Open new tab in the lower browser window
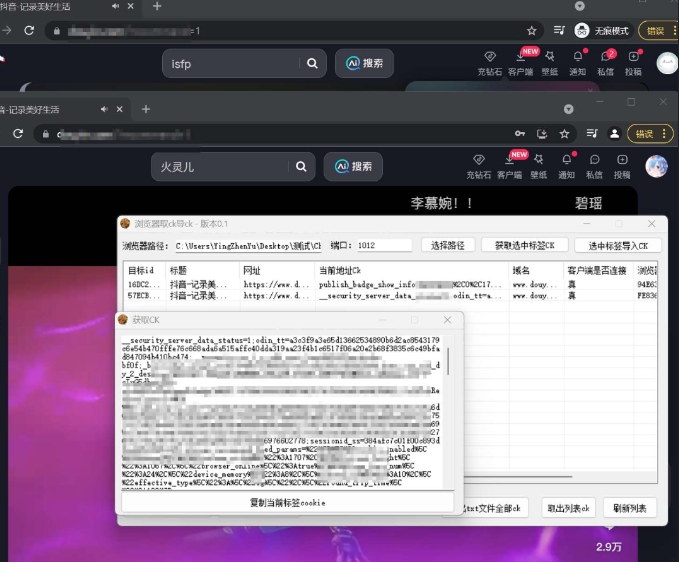Screen dimensions: 679x562 (x=146, y=108)
